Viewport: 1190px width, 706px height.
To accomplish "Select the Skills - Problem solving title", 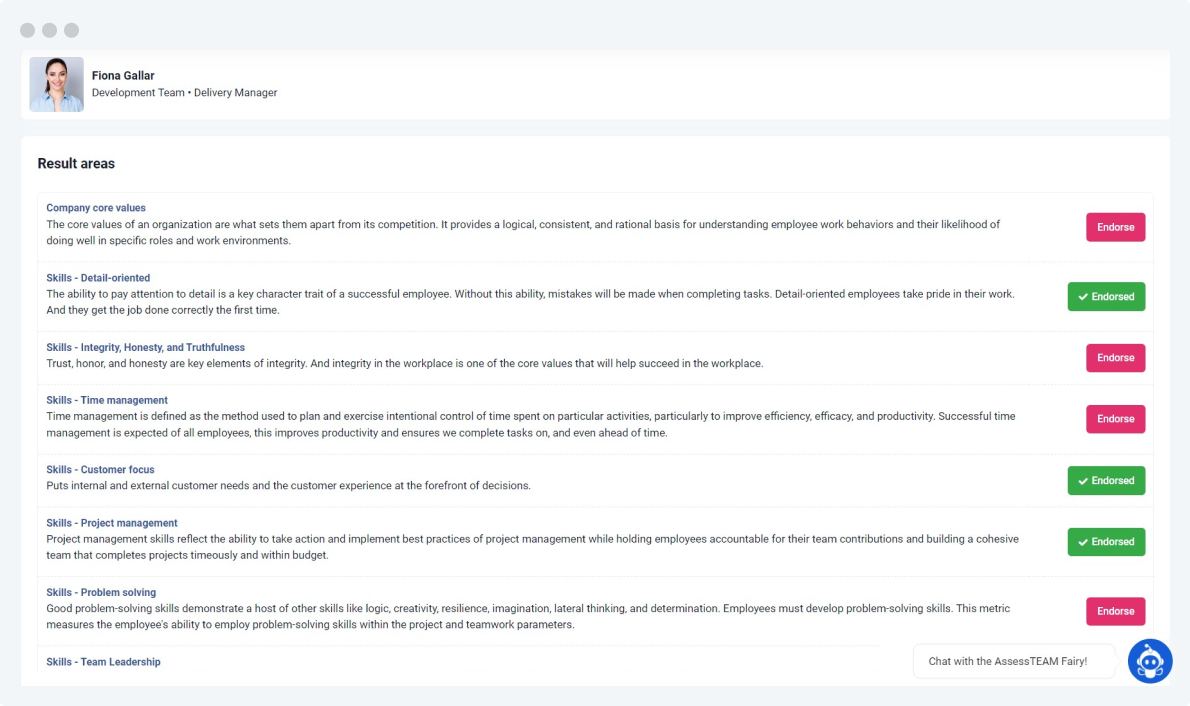I will coord(101,592).
